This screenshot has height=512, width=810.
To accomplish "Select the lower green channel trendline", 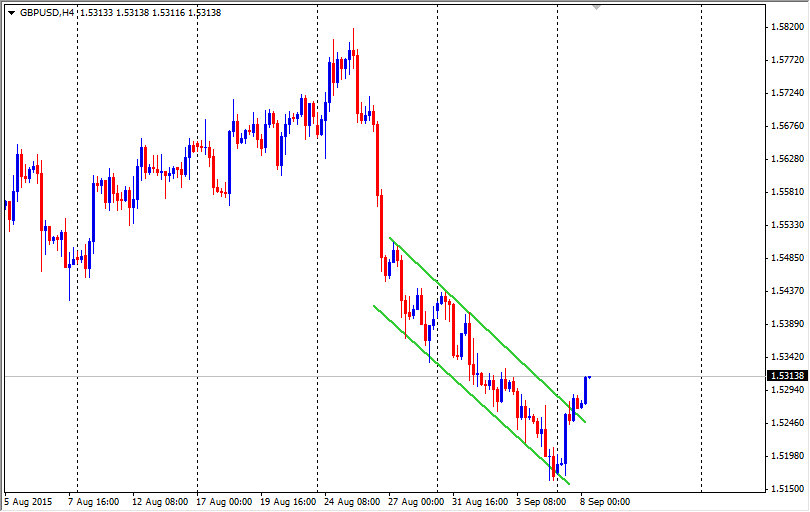I will point(471,395).
